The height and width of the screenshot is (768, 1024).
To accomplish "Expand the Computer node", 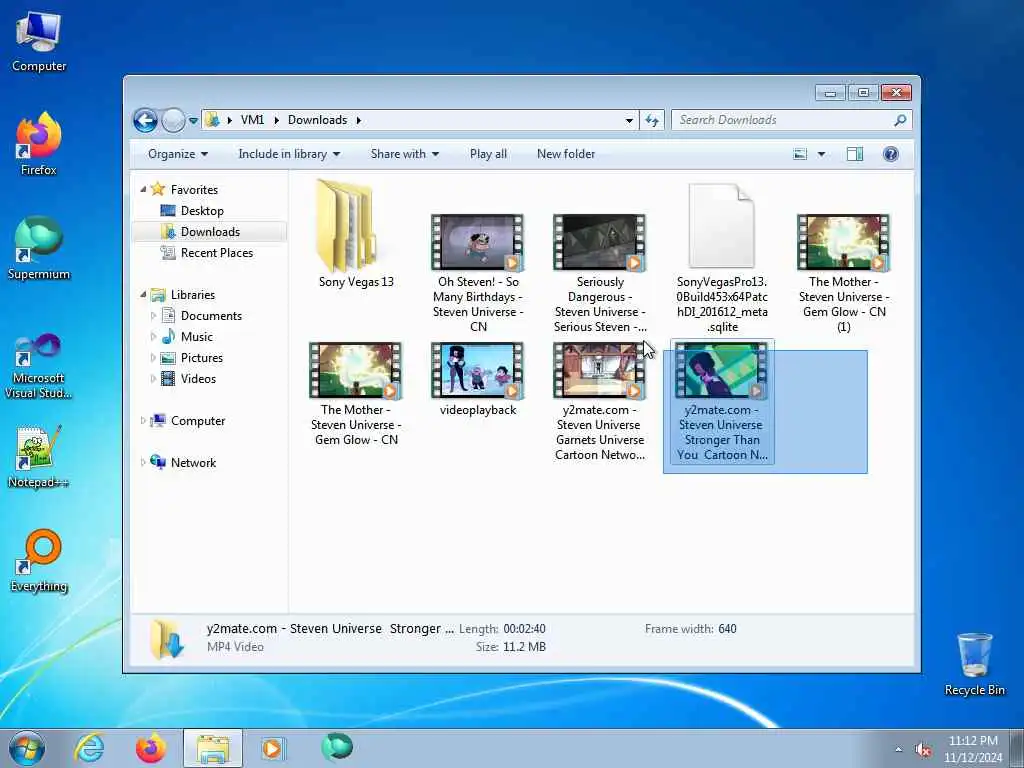I will click(x=143, y=421).
